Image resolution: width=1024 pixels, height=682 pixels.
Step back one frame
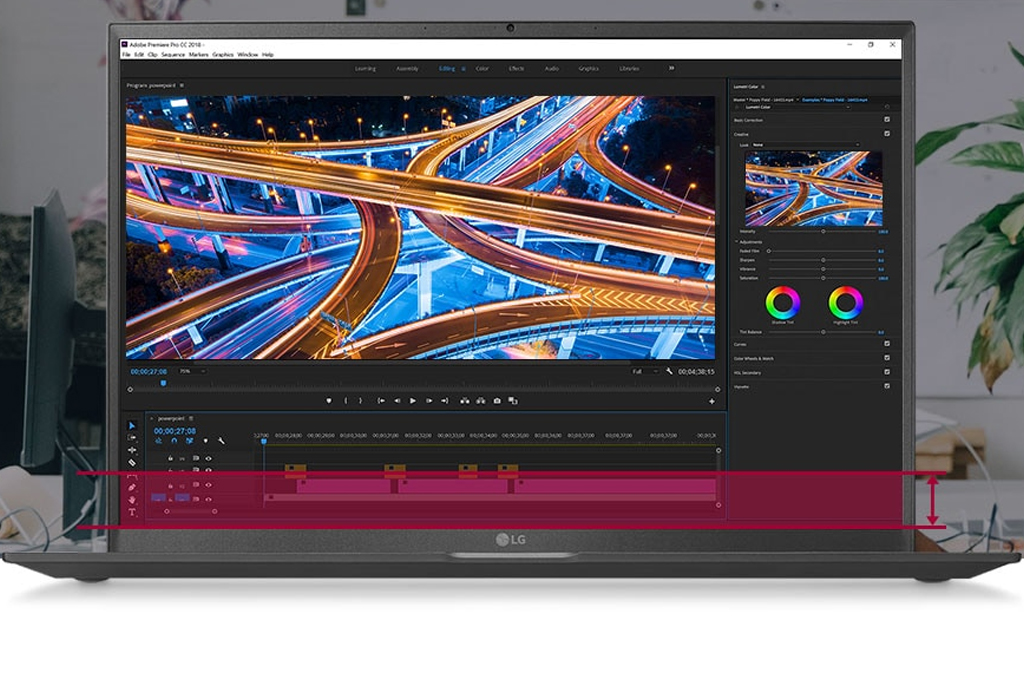(396, 401)
